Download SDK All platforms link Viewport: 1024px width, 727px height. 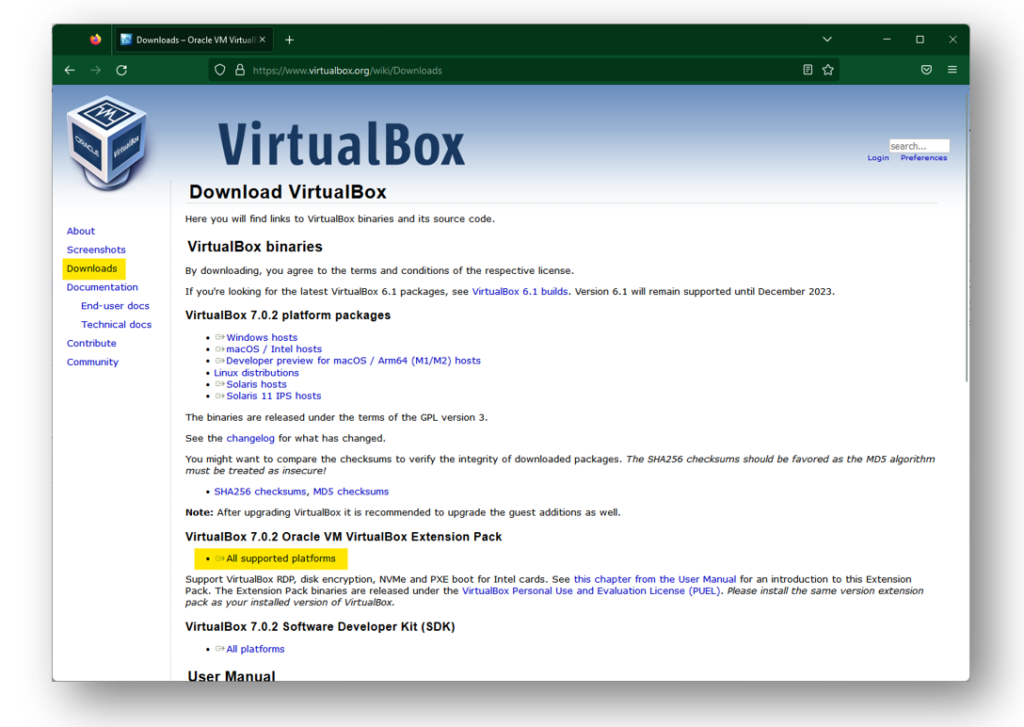click(255, 649)
